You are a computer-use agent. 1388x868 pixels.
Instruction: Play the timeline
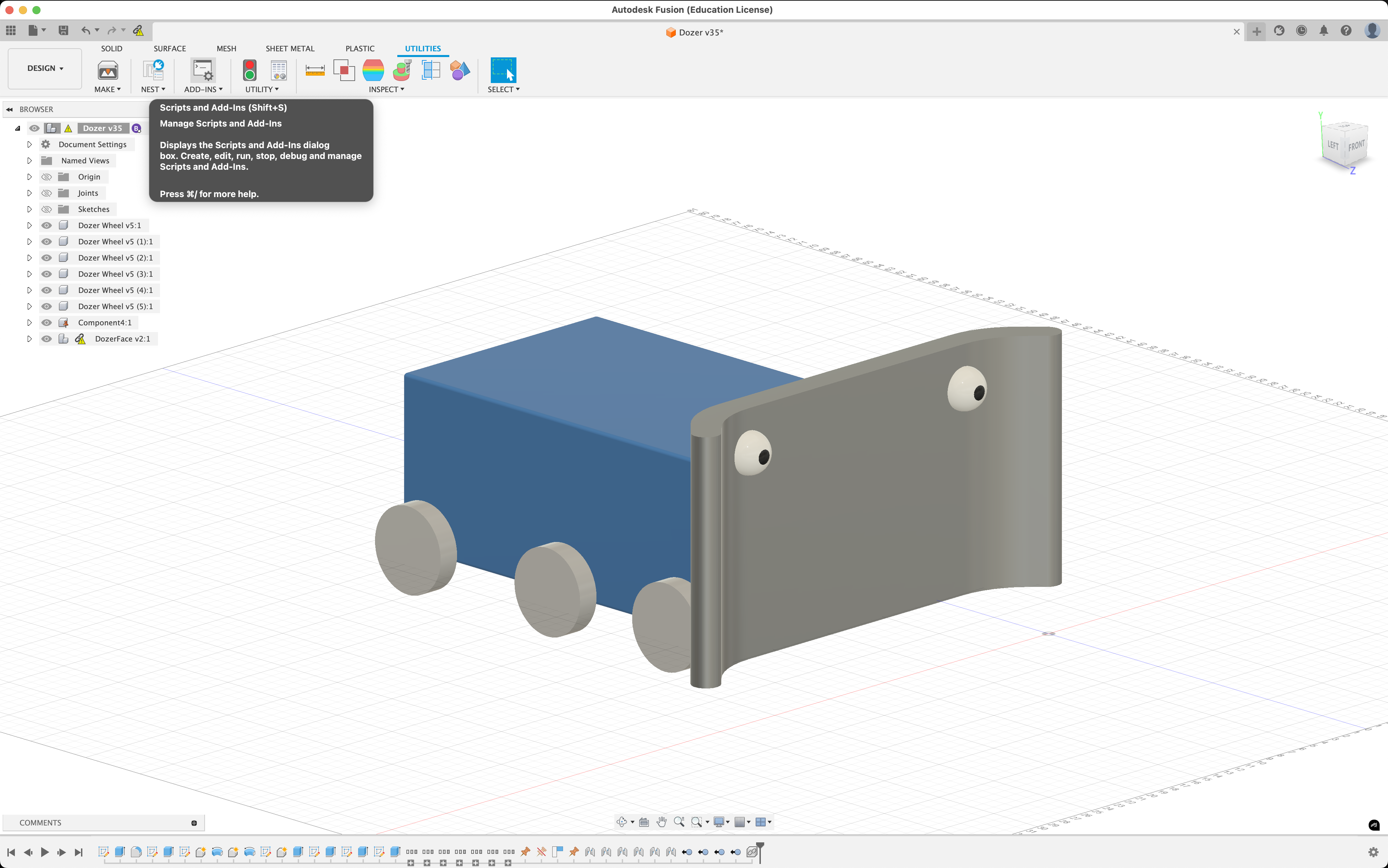(x=44, y=852)
